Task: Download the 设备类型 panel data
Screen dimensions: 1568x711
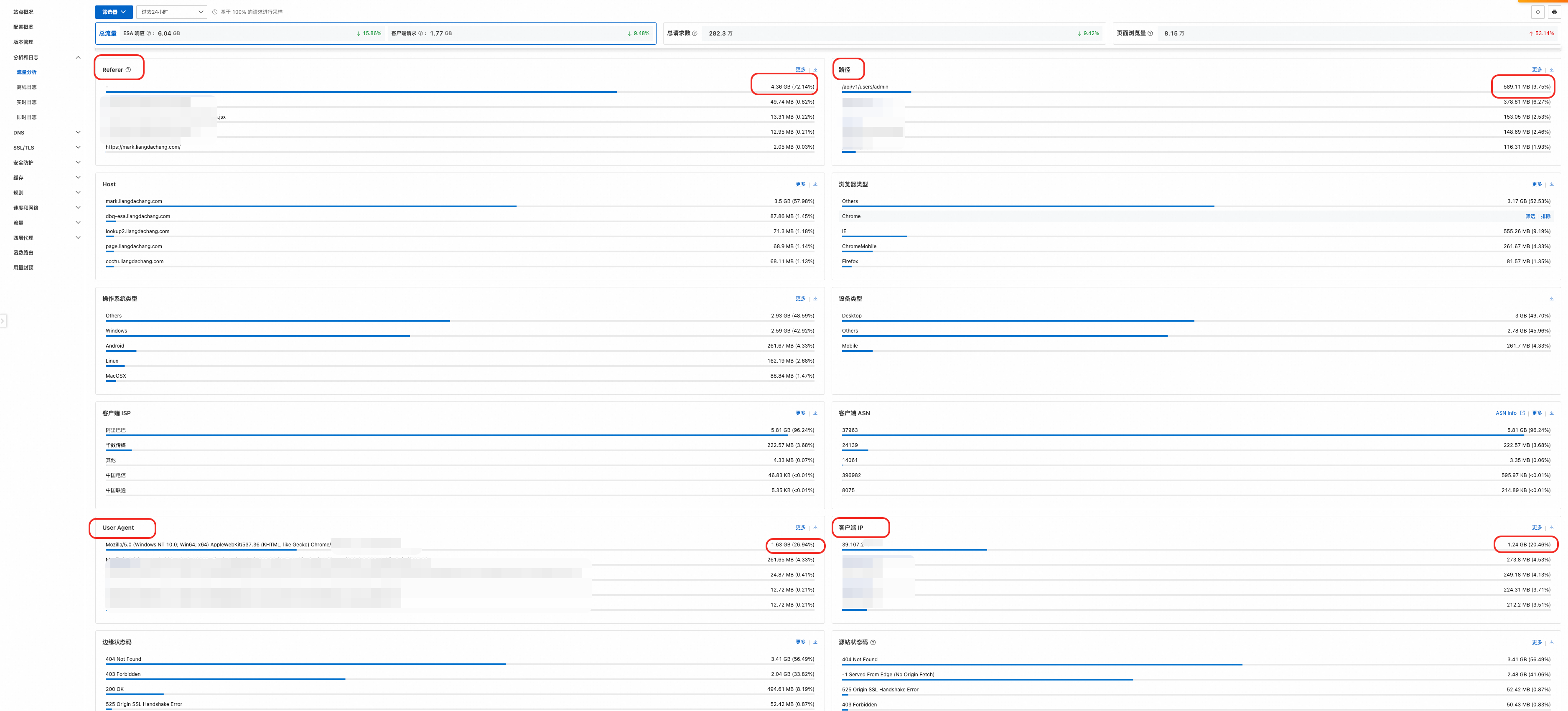Action: point(1551,299)
